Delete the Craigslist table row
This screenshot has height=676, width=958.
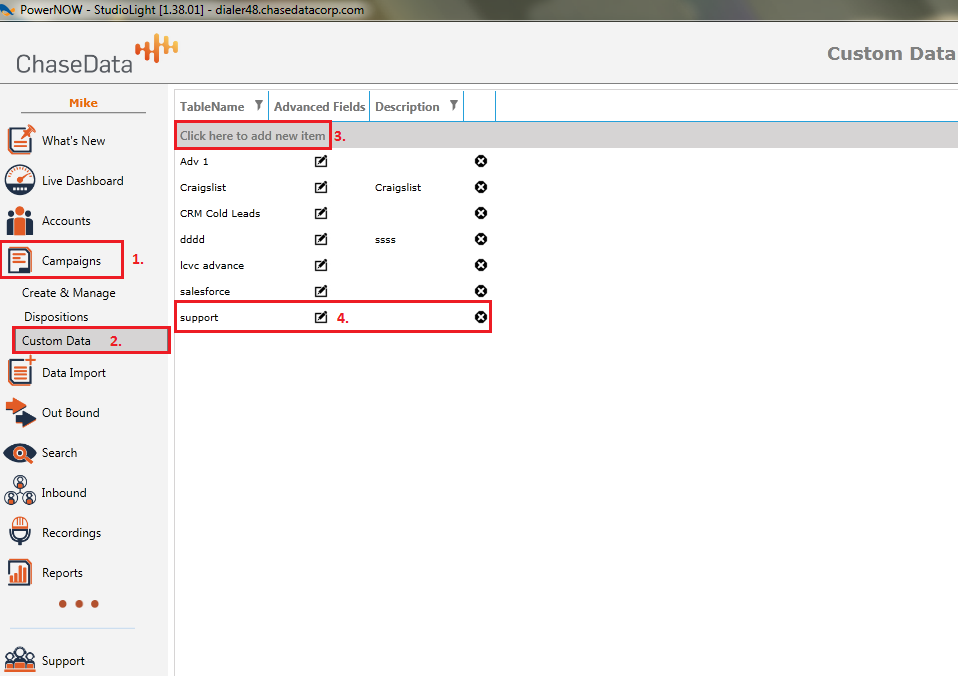[x=481, y=187]
